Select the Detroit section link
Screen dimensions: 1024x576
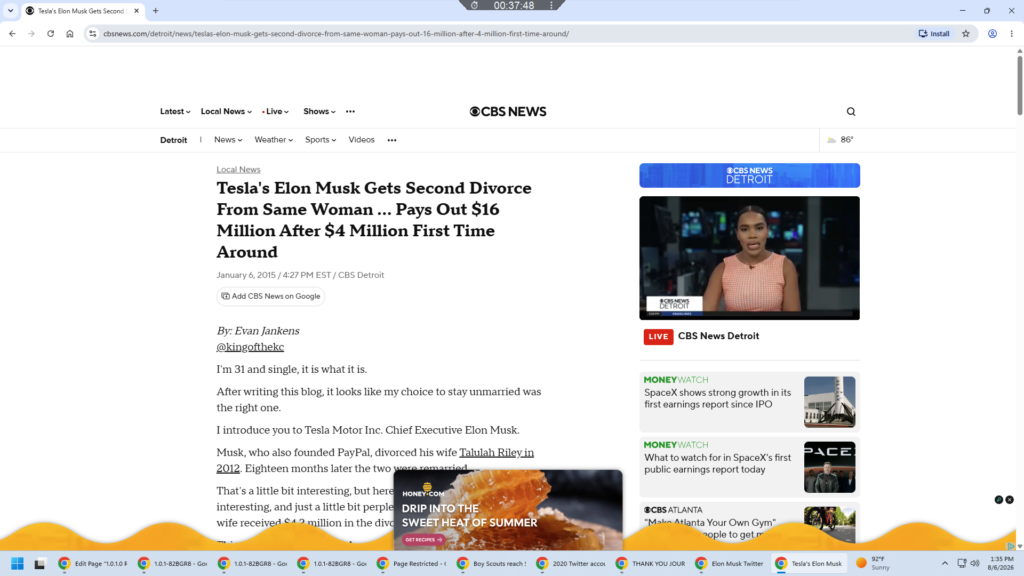174,140
